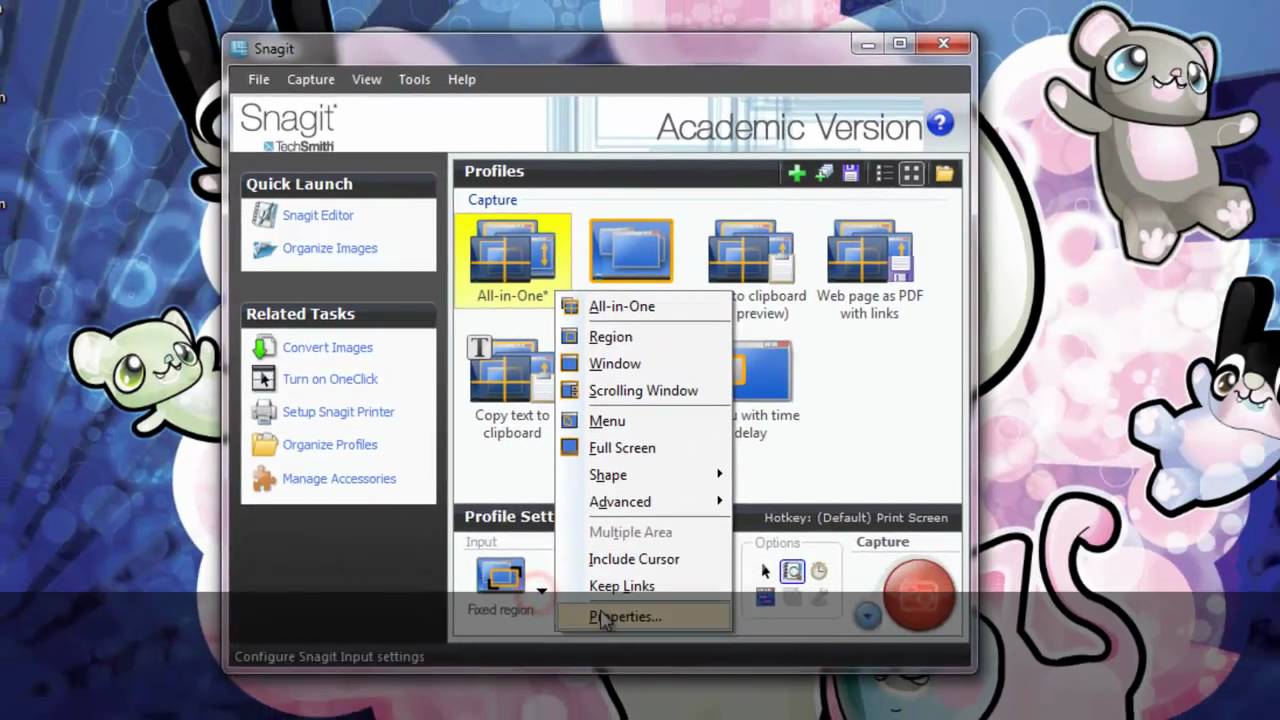Click the Organize Images icon
Viewport: 1280px width, 720px height.
pyautogui.click(x=264, y=248)
